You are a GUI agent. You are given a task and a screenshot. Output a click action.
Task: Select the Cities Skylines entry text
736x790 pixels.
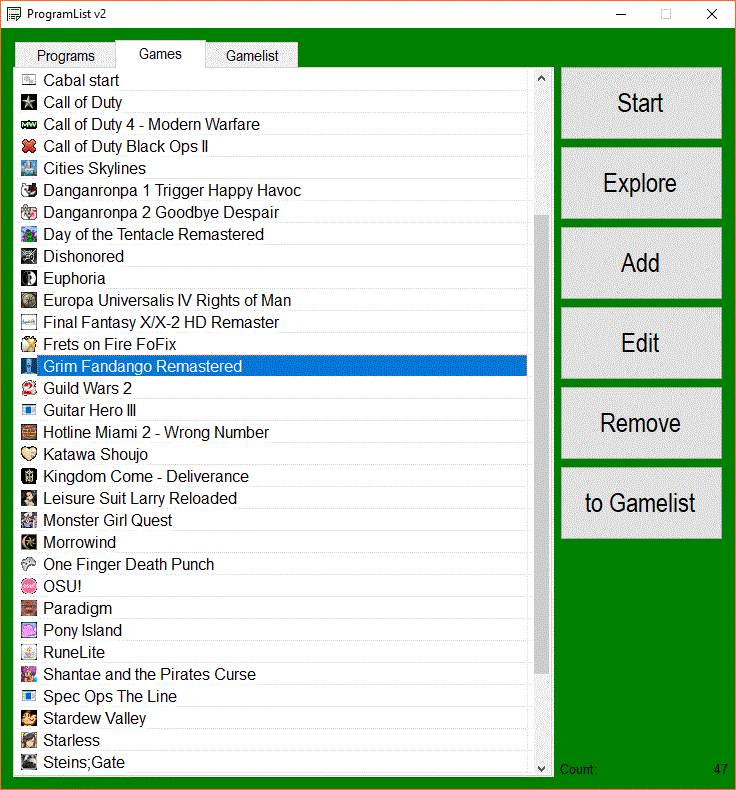click(95, 168)
